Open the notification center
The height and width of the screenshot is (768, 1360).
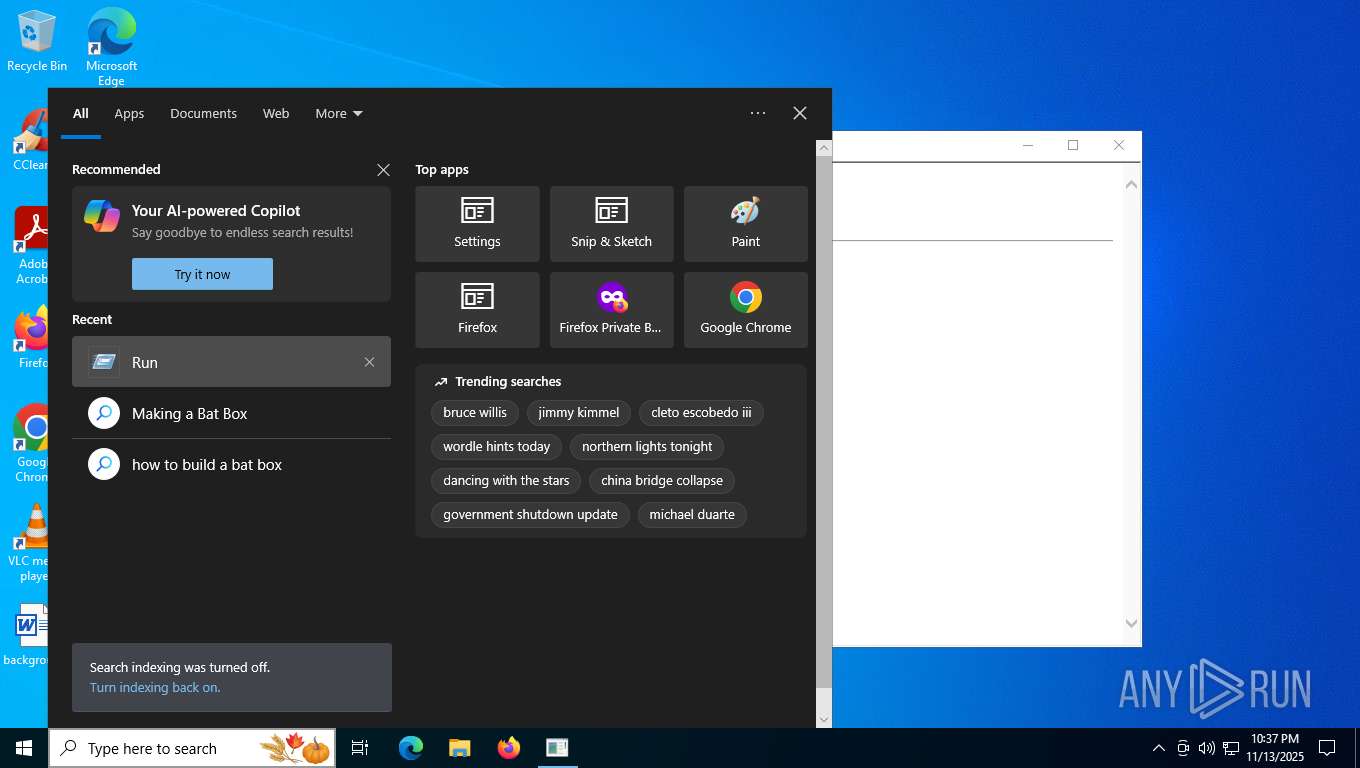1327,748
